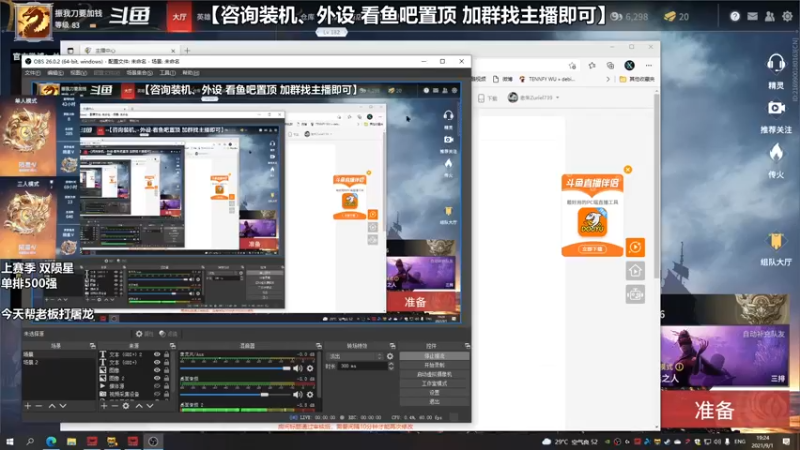Pop out the 混音器 dock panel icon
Screen dimensions: 800x450
(x=318, y=345)
